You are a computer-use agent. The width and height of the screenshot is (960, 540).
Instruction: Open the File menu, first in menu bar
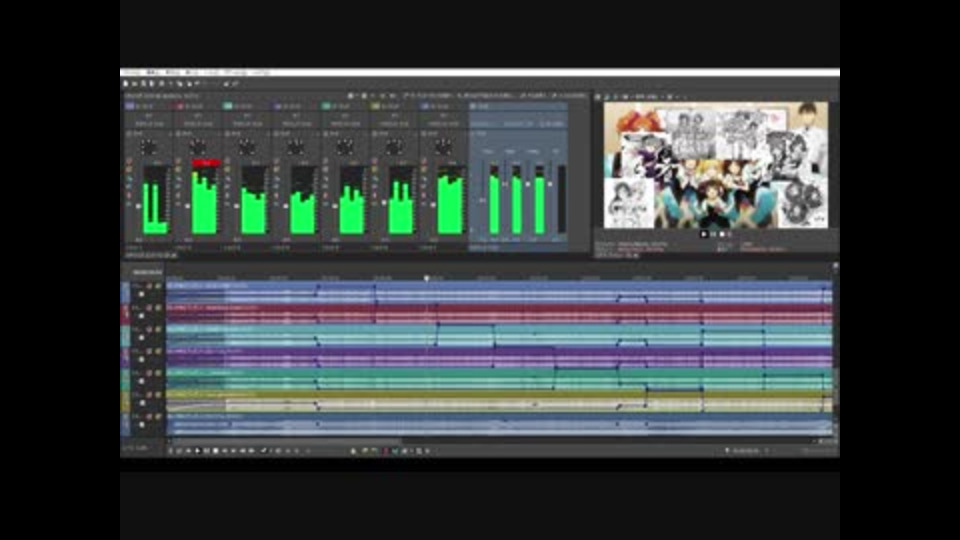131,73
